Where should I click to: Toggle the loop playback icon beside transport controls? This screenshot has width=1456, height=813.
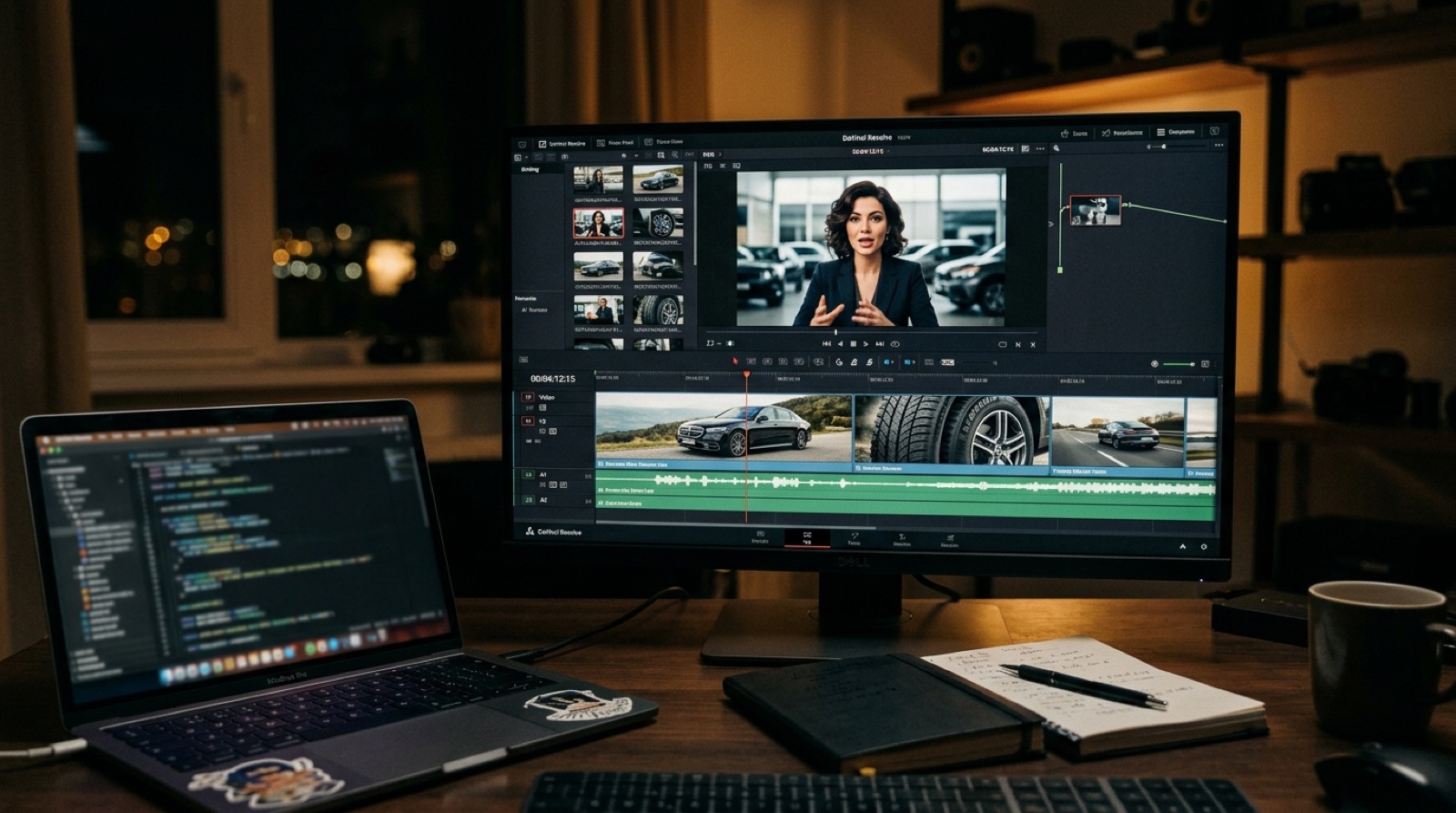pos(895,344)
